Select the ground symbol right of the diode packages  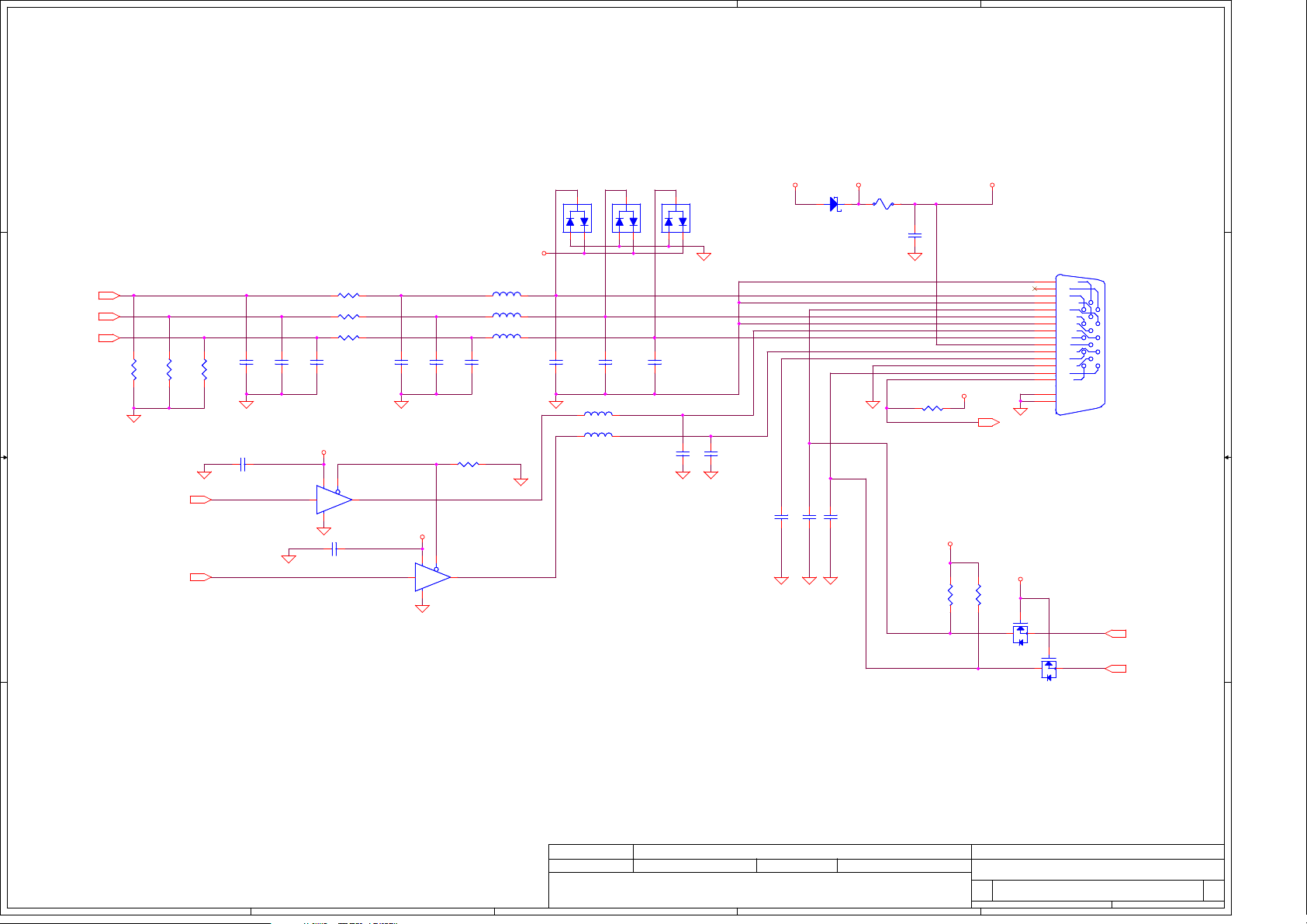tap(704, 256)
